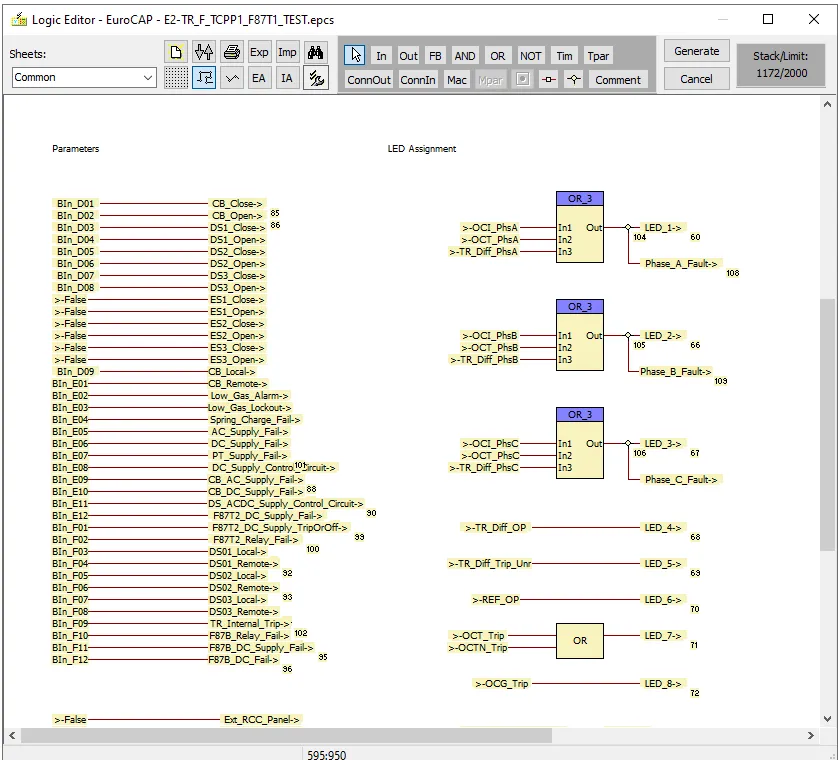This screenshot has height=760, width=838.
Task: Click the Phase_C_Fault-> label
Action: 681,480
